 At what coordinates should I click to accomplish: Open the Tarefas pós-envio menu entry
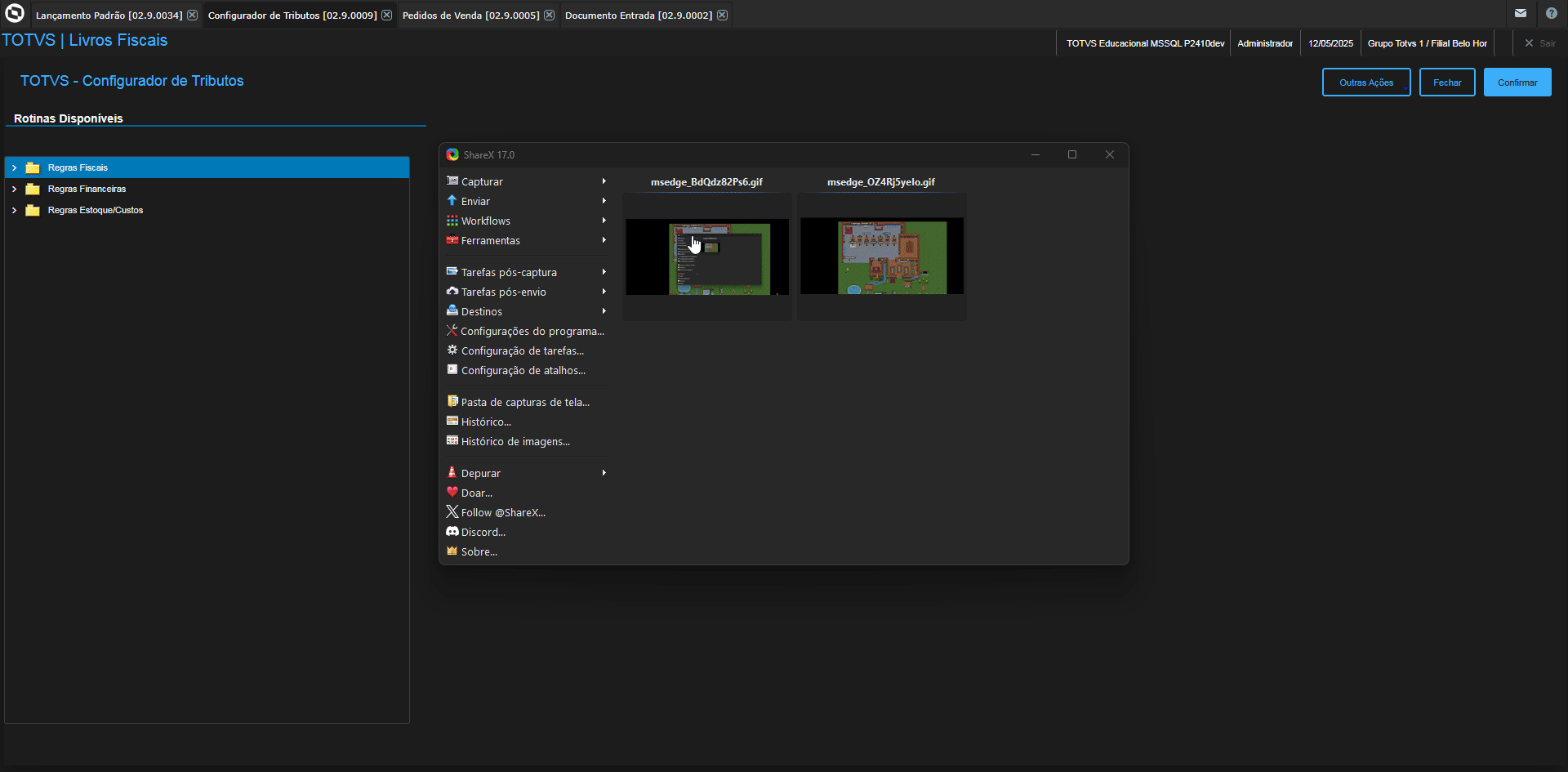tap(527, 292)
